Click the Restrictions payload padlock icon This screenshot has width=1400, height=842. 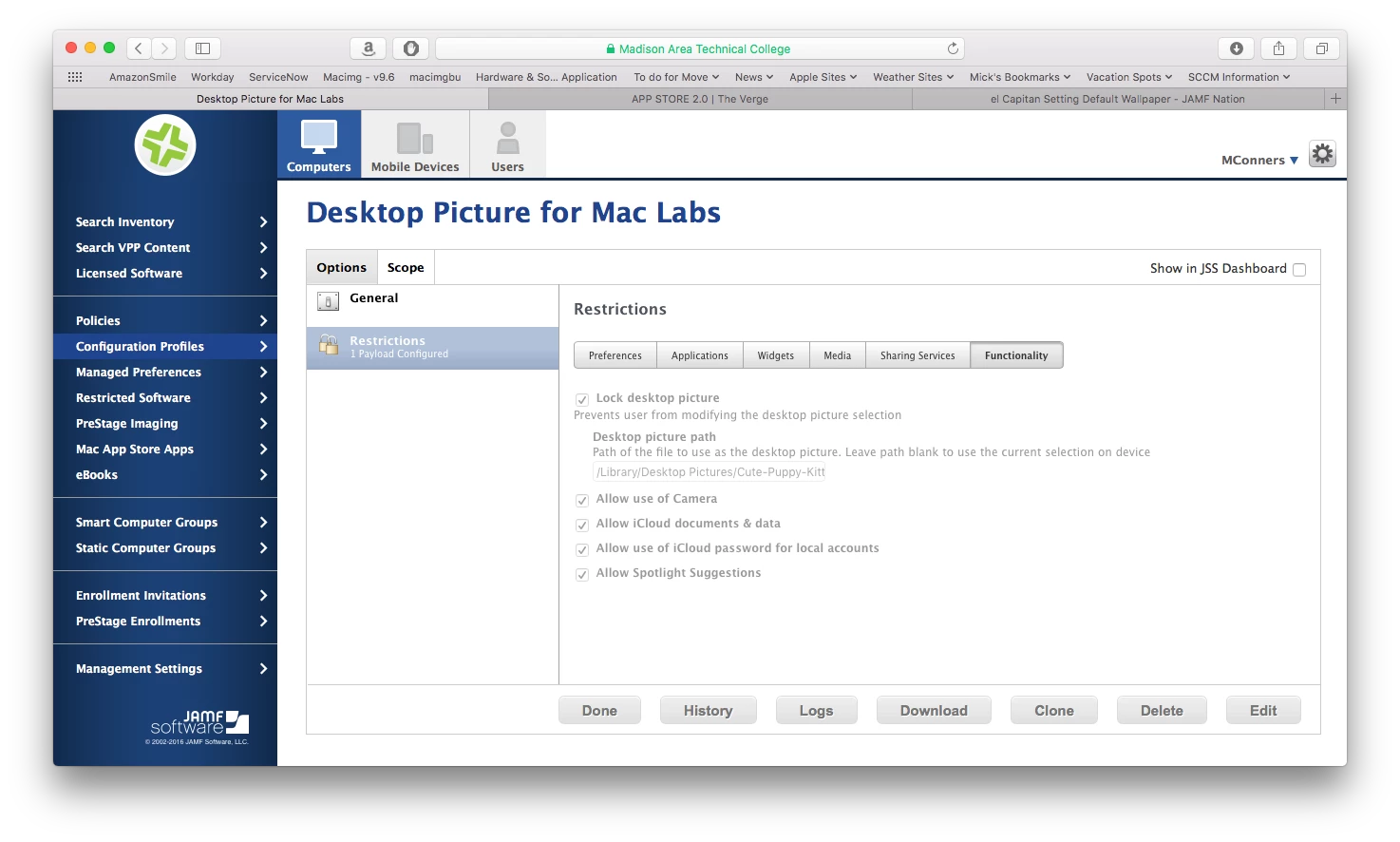coord(329,345)
